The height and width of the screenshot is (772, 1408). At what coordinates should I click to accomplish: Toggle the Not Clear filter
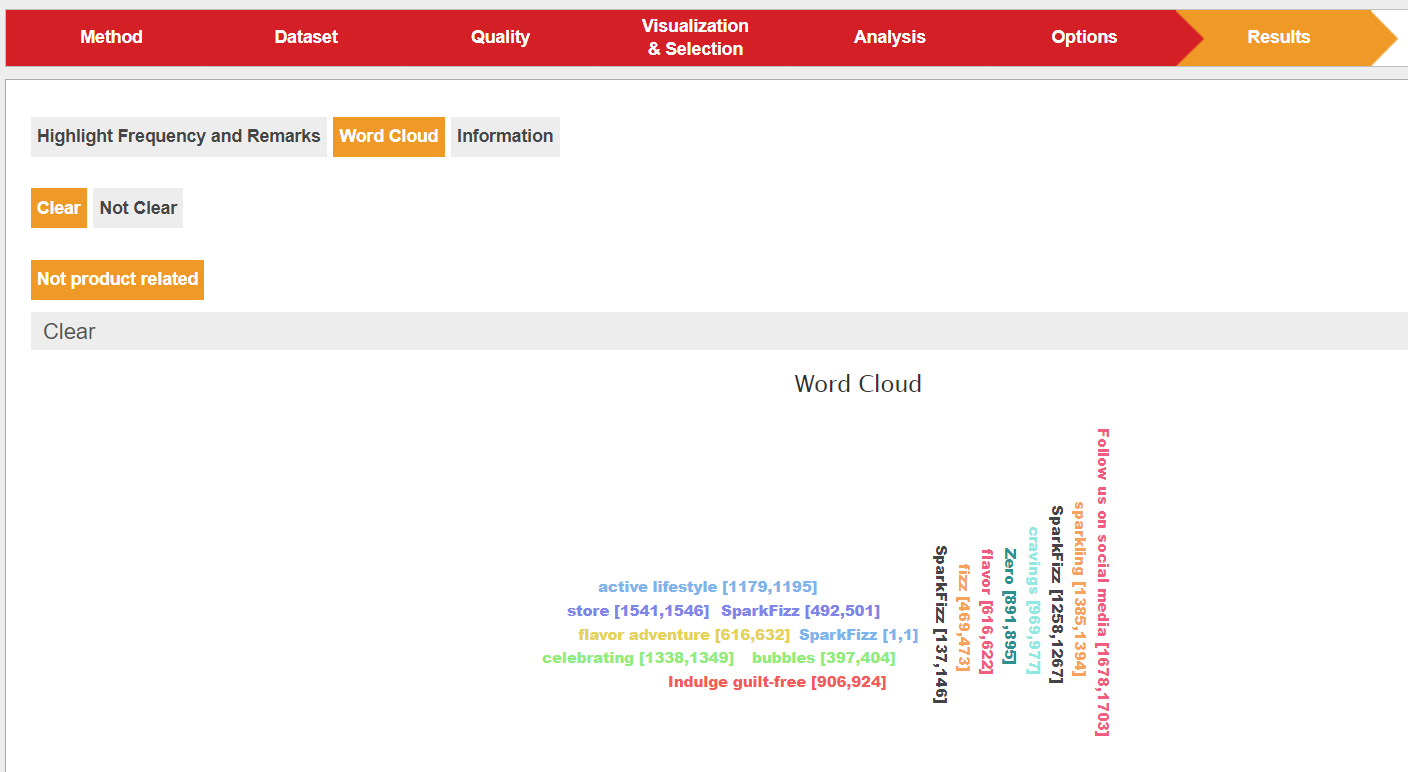[x=138, y=208]
